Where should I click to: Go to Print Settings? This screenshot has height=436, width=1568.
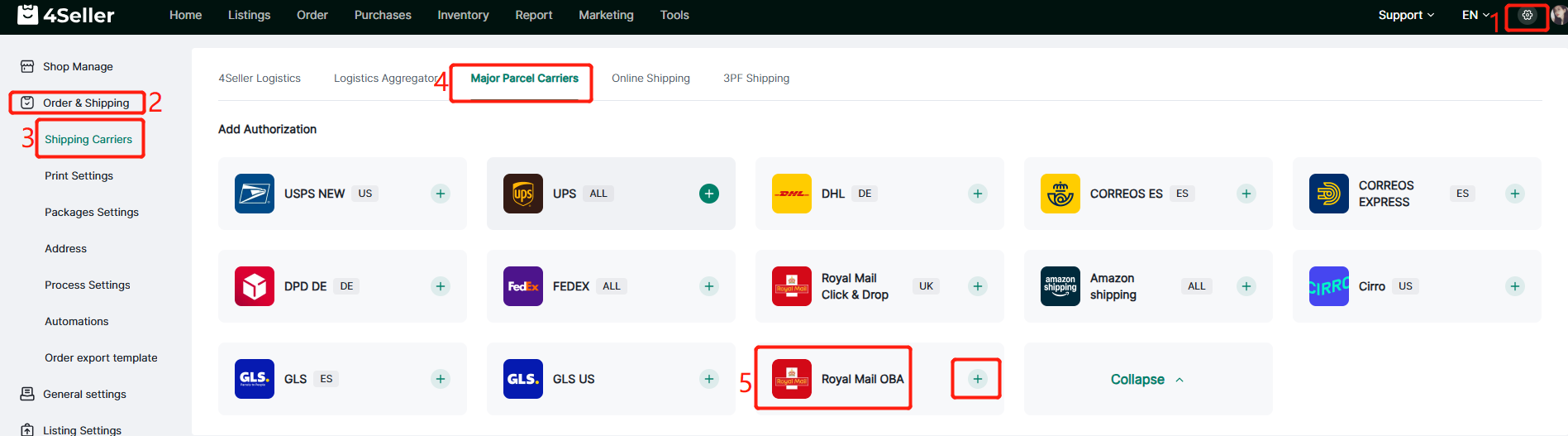pyautogui.click(x=79, y=175)
